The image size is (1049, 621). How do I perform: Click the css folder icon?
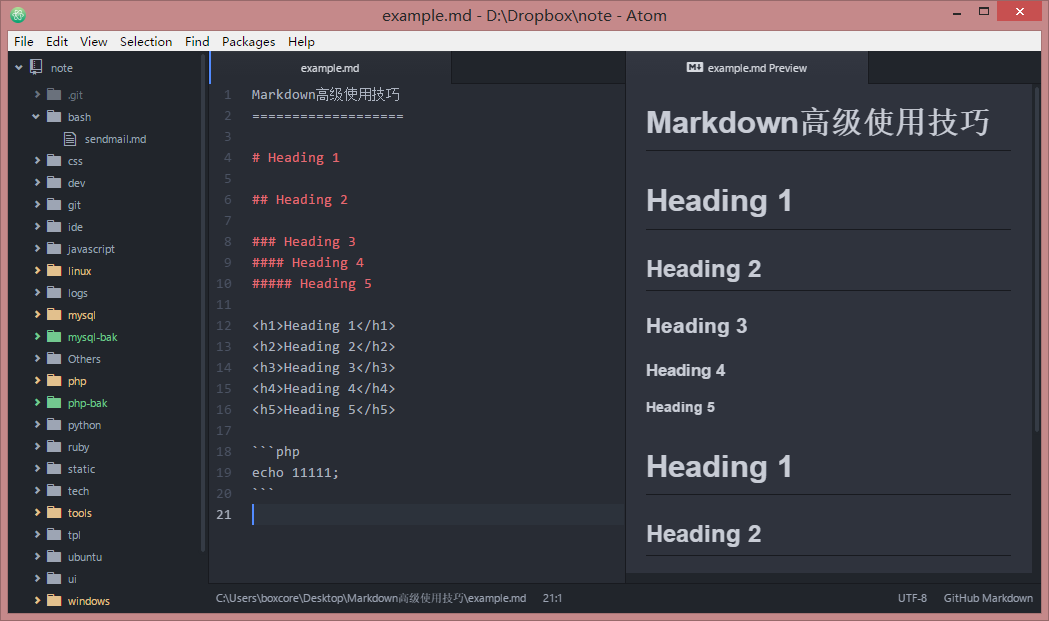54,161
